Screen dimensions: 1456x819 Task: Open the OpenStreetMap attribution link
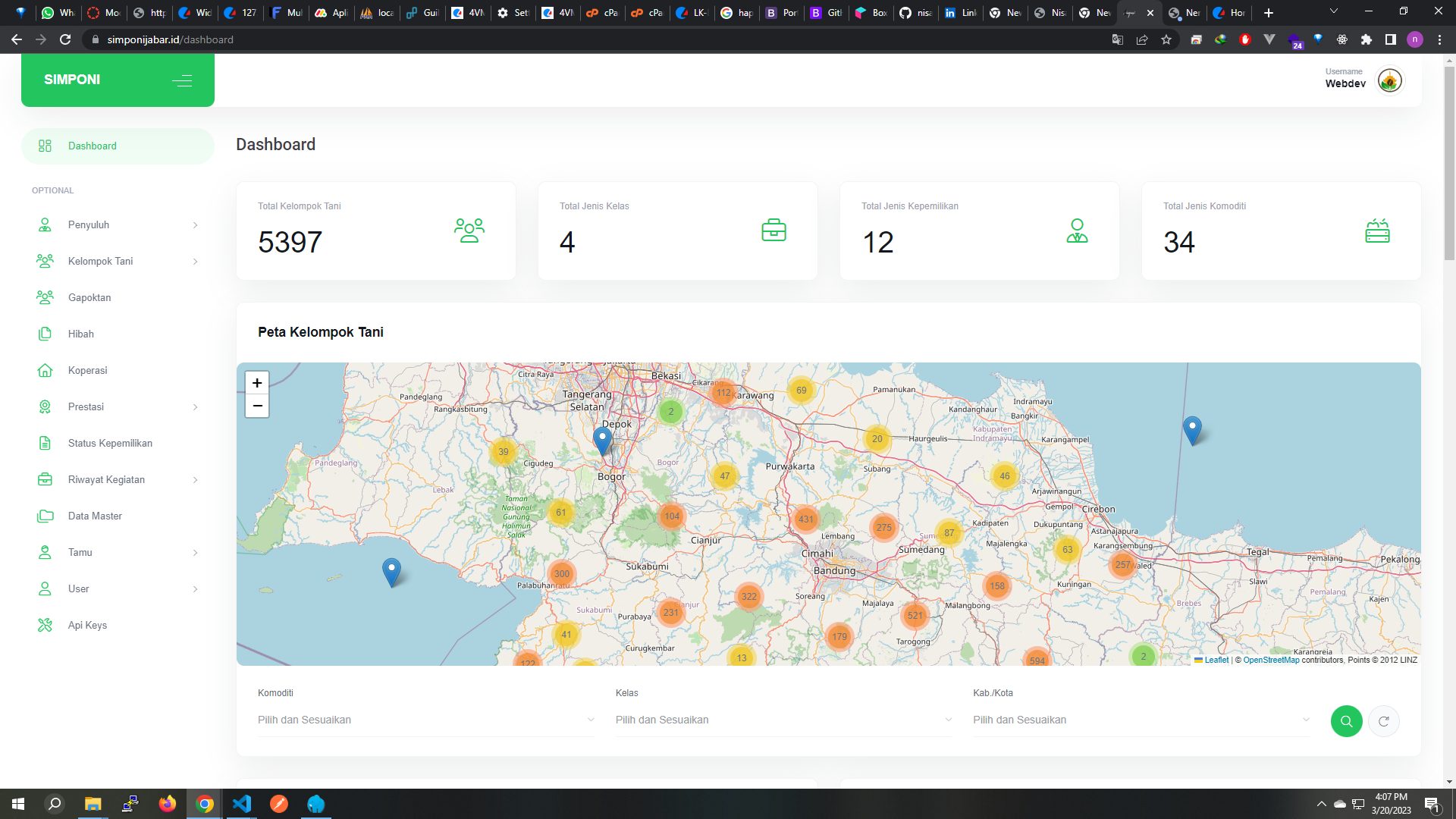(1271, 660)
